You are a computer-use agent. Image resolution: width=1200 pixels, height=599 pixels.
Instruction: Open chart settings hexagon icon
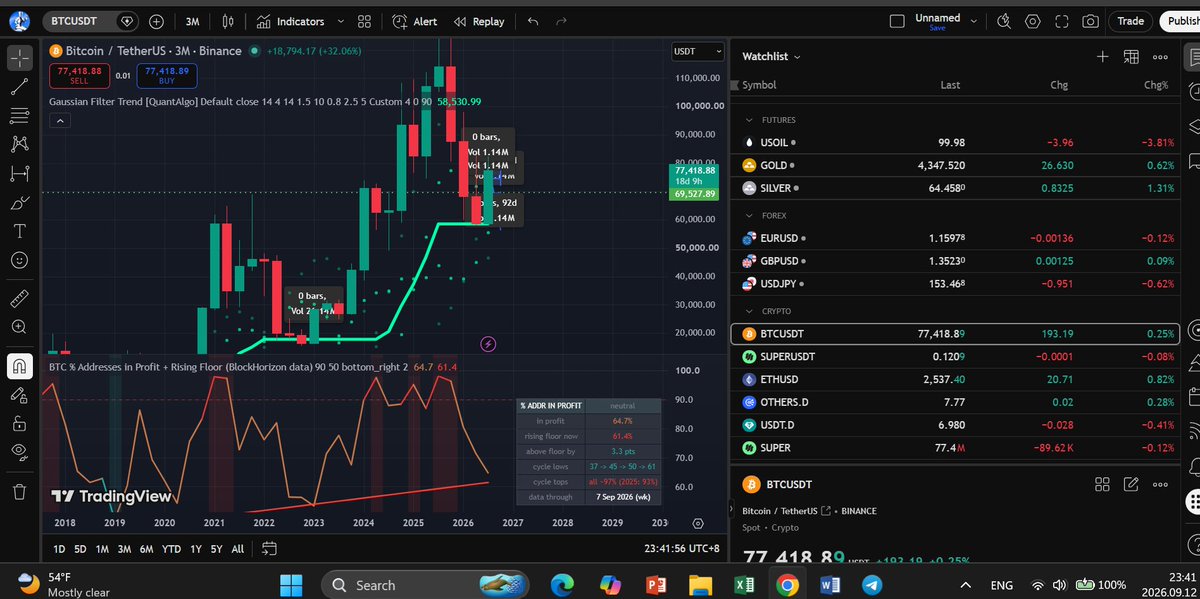pyautogui.click(x=1033, y=21)
